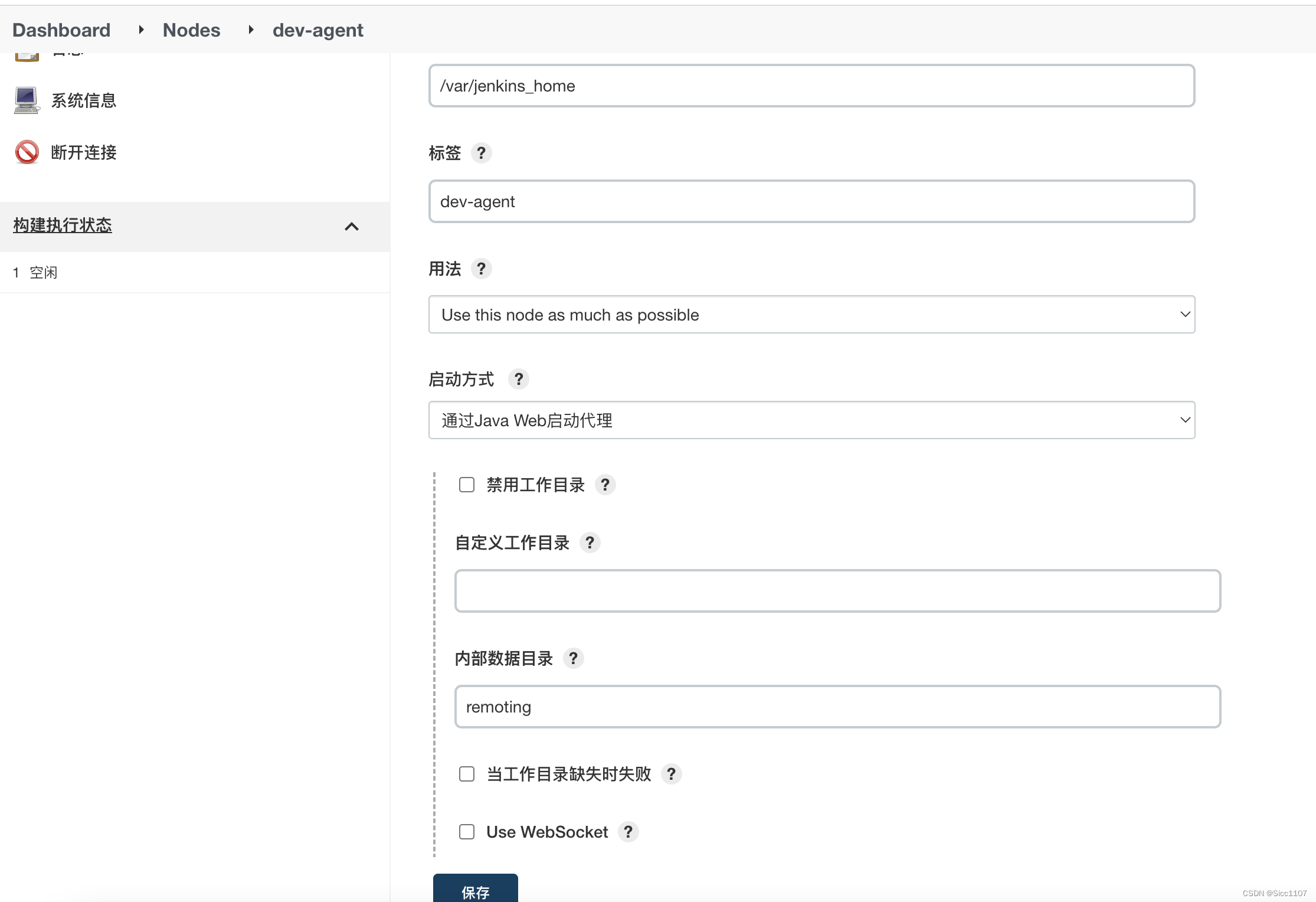This screenshot has height=902, width=1316.
Task: Click the 断开连接 disconnect icon
Action: [x=27, y=152]
